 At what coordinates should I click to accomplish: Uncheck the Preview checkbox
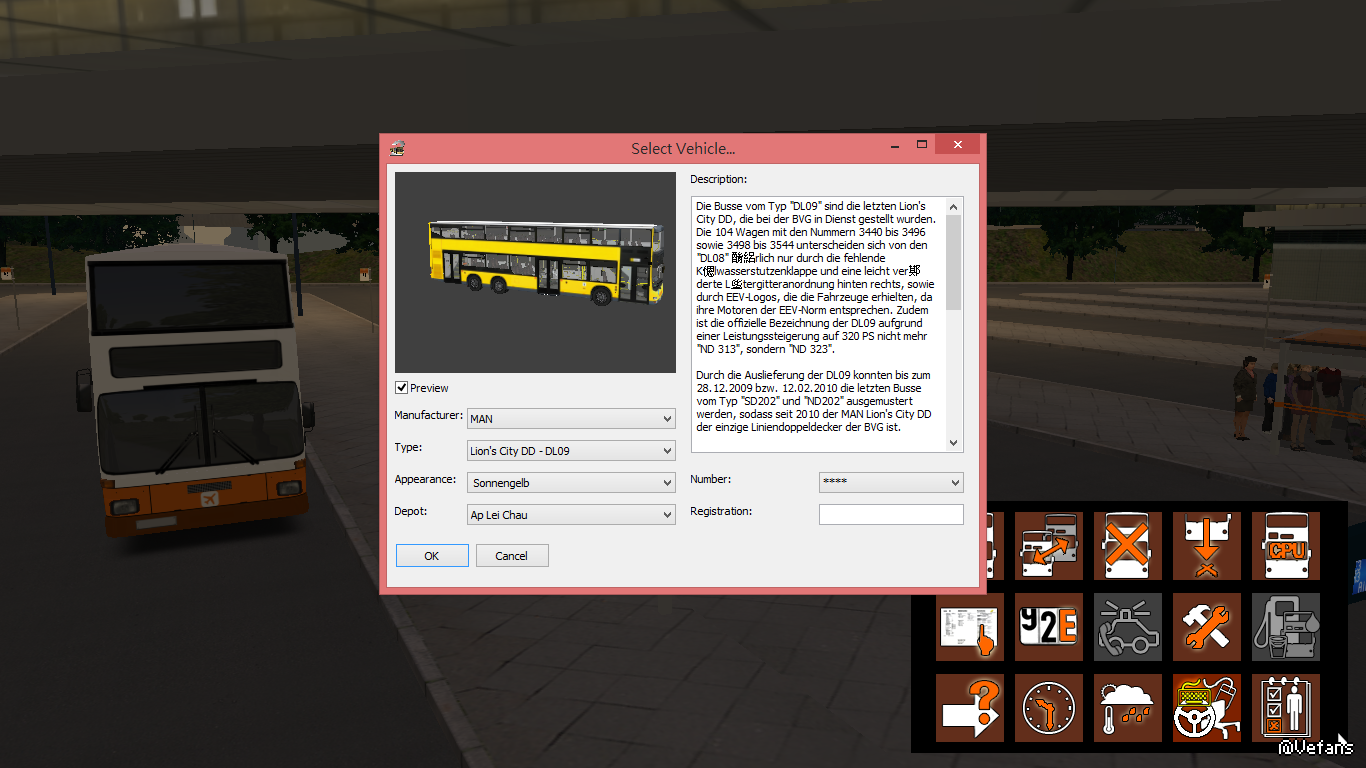click(x=402, y=388)
